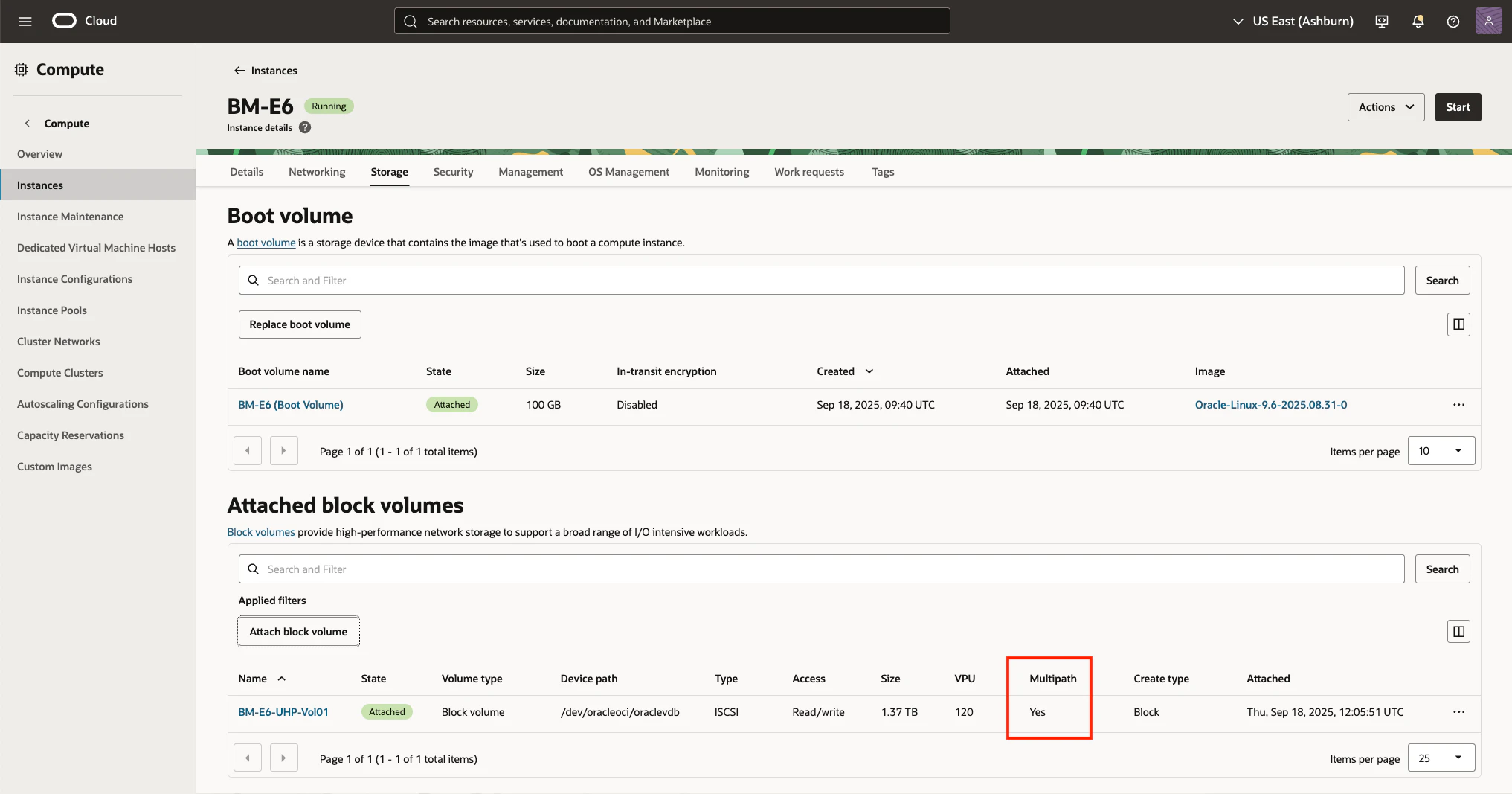Image resolution: width=1512 pixels, height=794 pixels.
Task: Go to previous page of block volumes
Action: pyautogui.click(x=248, y=758)
